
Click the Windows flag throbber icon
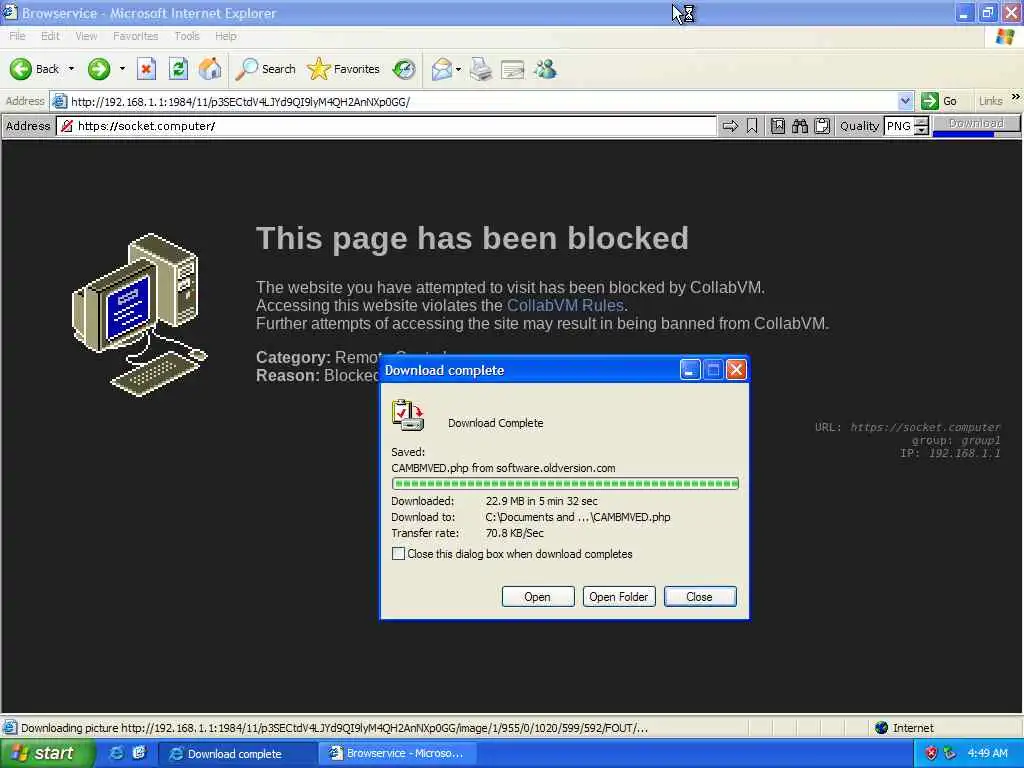(x=1005, y=37)
